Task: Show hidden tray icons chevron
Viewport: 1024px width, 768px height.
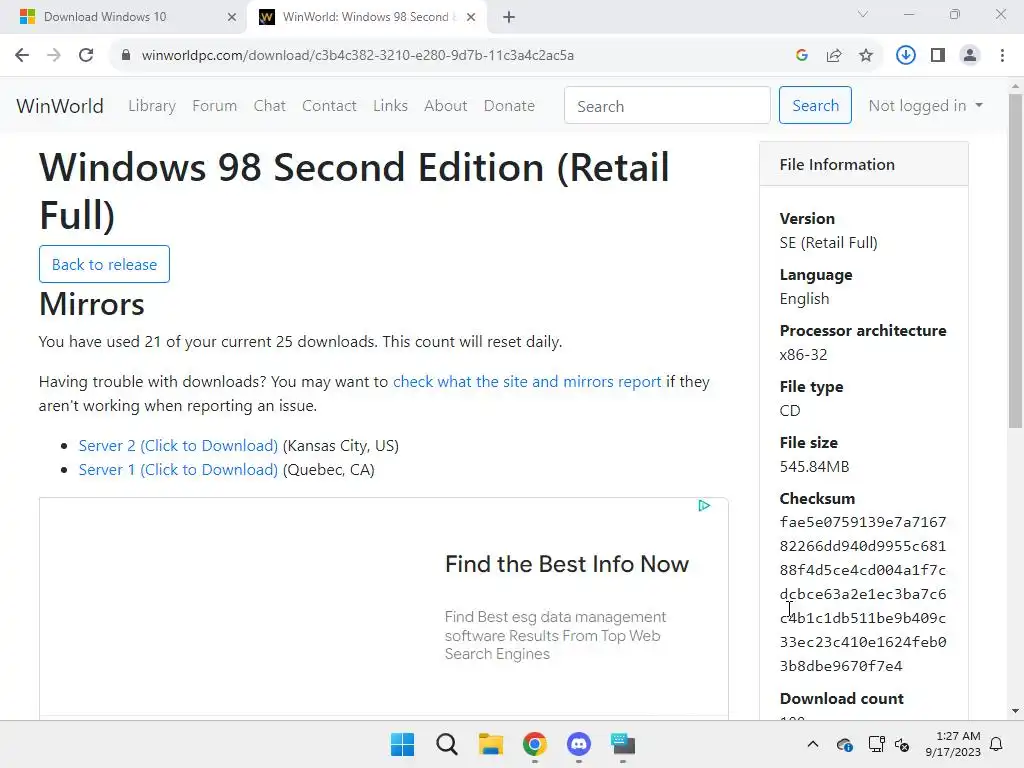Action: pos(812,744)
